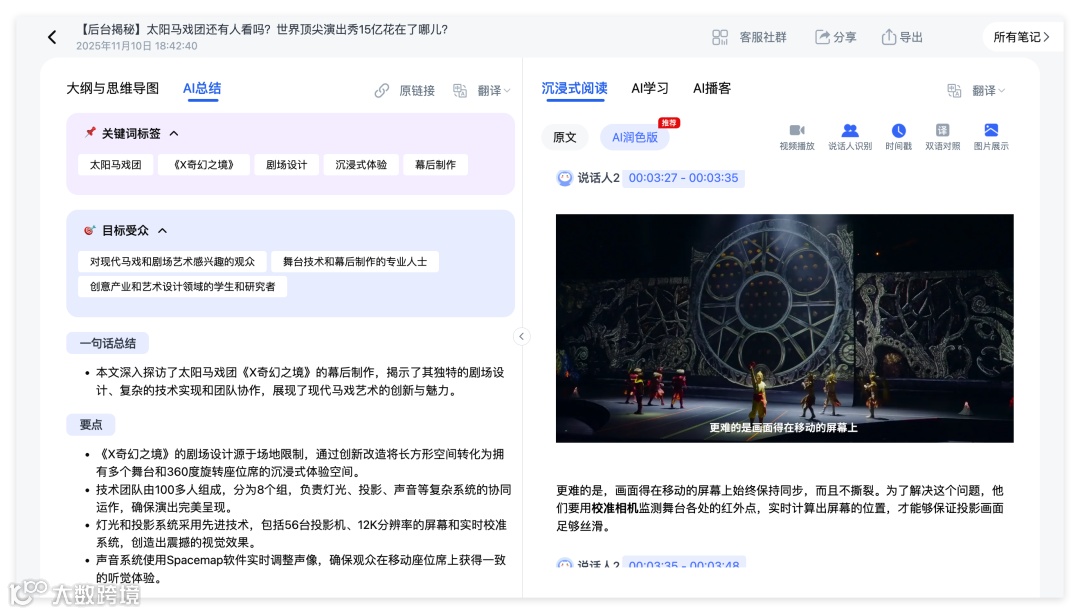
Task: Select the 沉浸式体验 tag
Action: tap(361, 165)
